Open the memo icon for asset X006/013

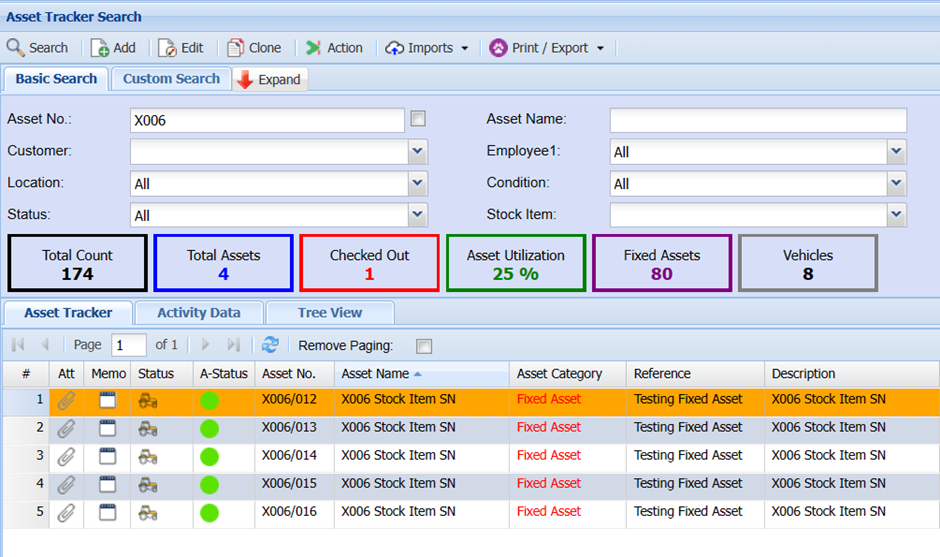click(x=108, y=428)
